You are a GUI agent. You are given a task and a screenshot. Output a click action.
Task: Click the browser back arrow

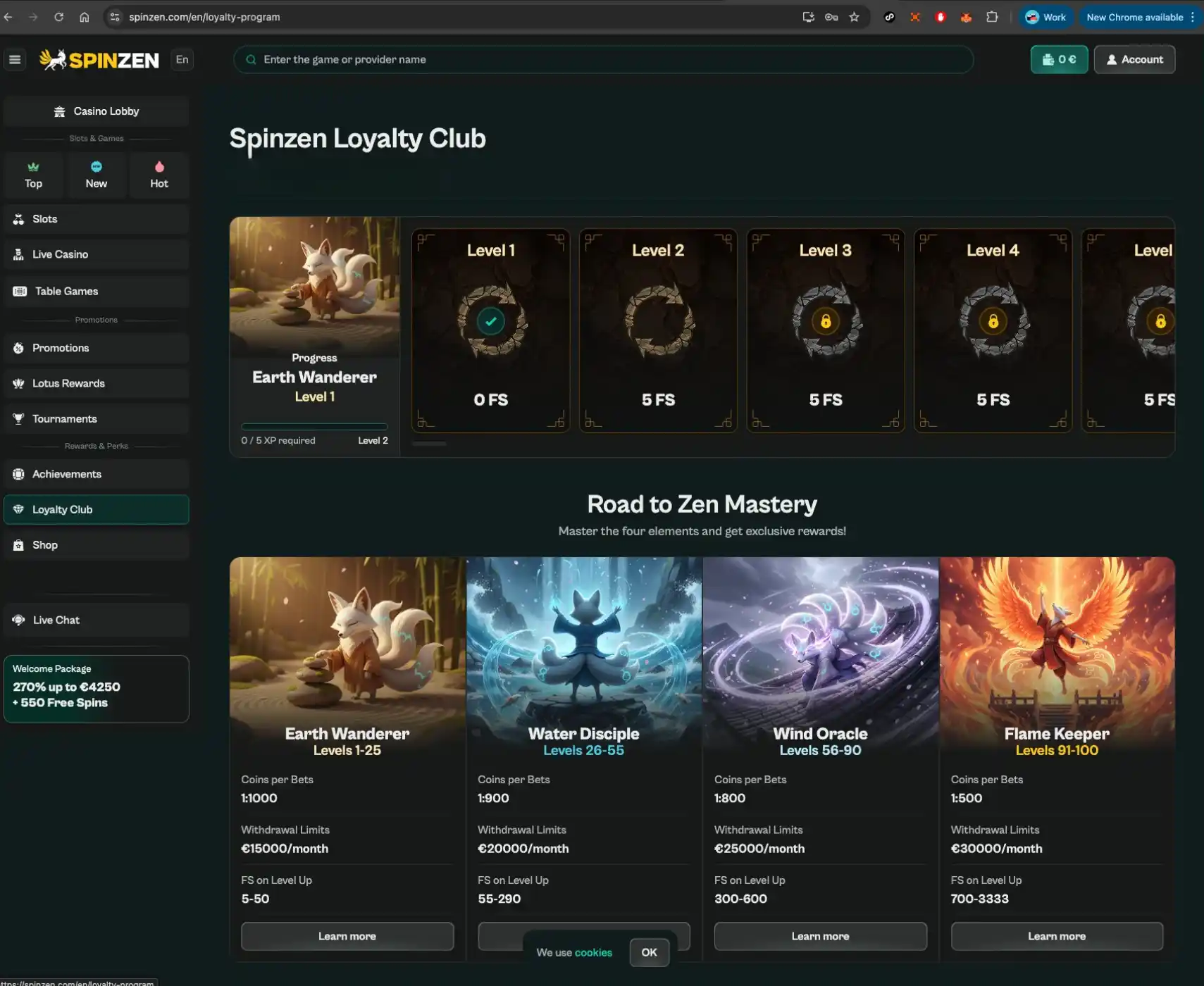(x=8, y=17)
